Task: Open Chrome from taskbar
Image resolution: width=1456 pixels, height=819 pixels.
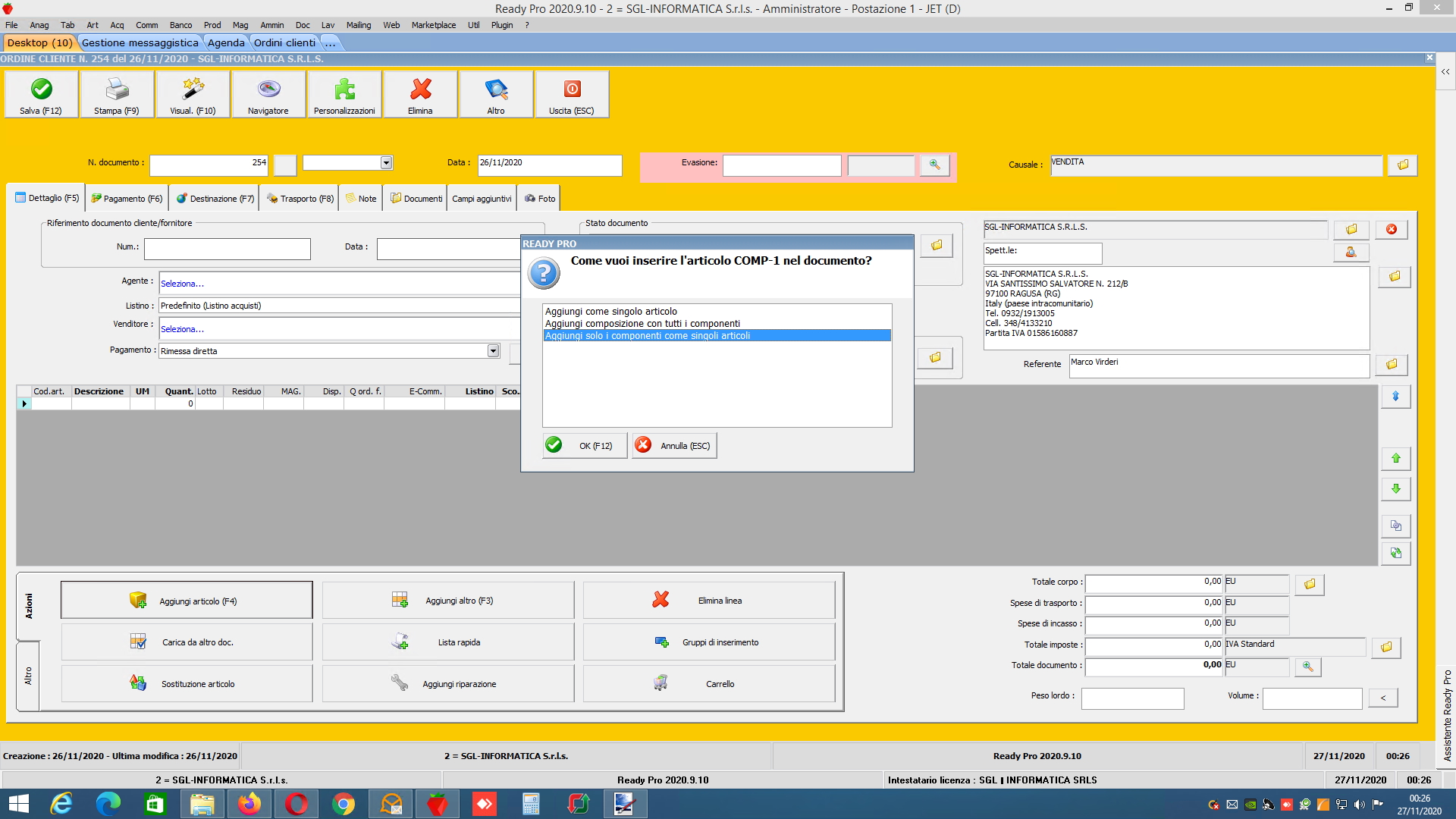Action: (343, 804)
